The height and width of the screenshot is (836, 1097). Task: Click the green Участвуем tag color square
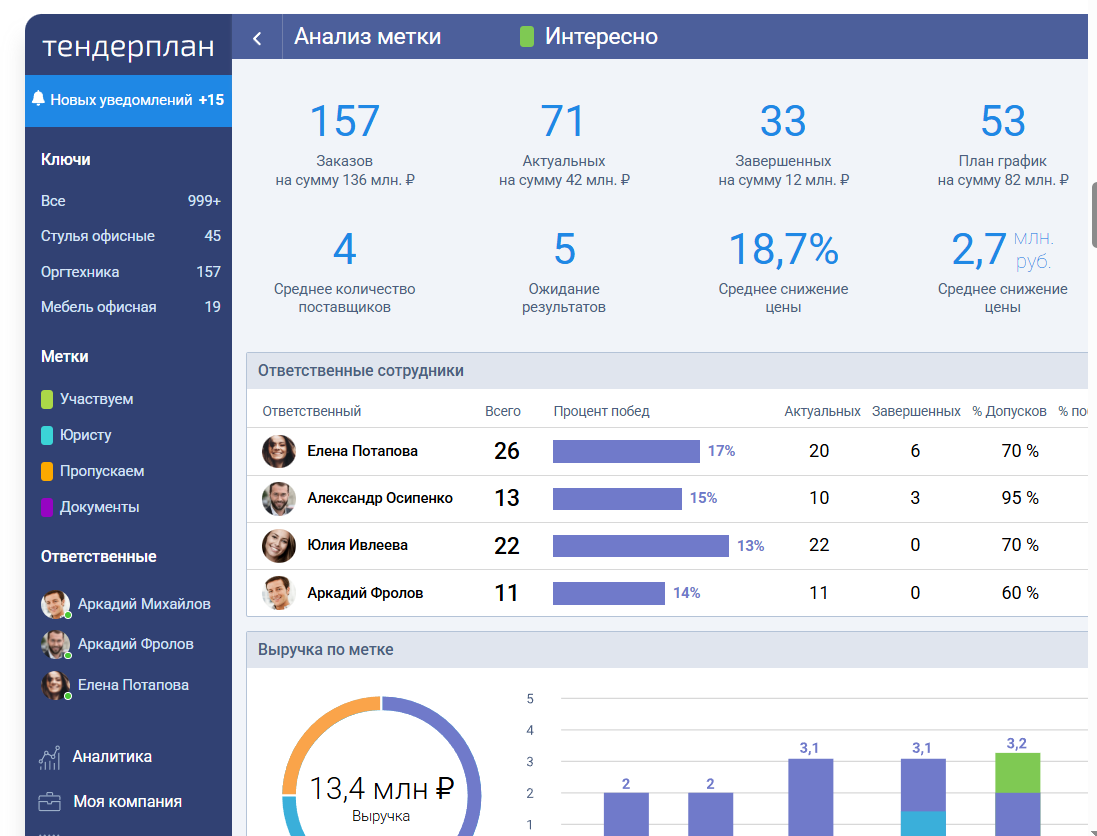pos(47,399)
